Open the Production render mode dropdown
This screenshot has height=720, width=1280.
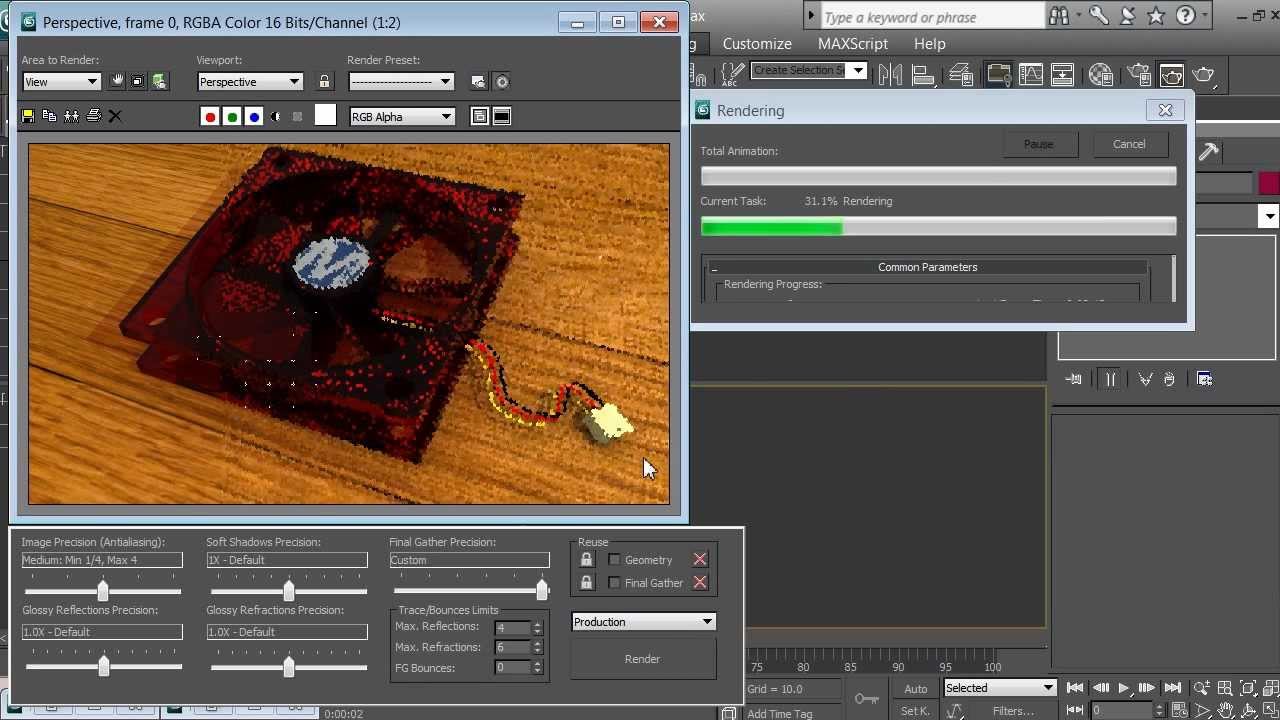pos(643,622)
